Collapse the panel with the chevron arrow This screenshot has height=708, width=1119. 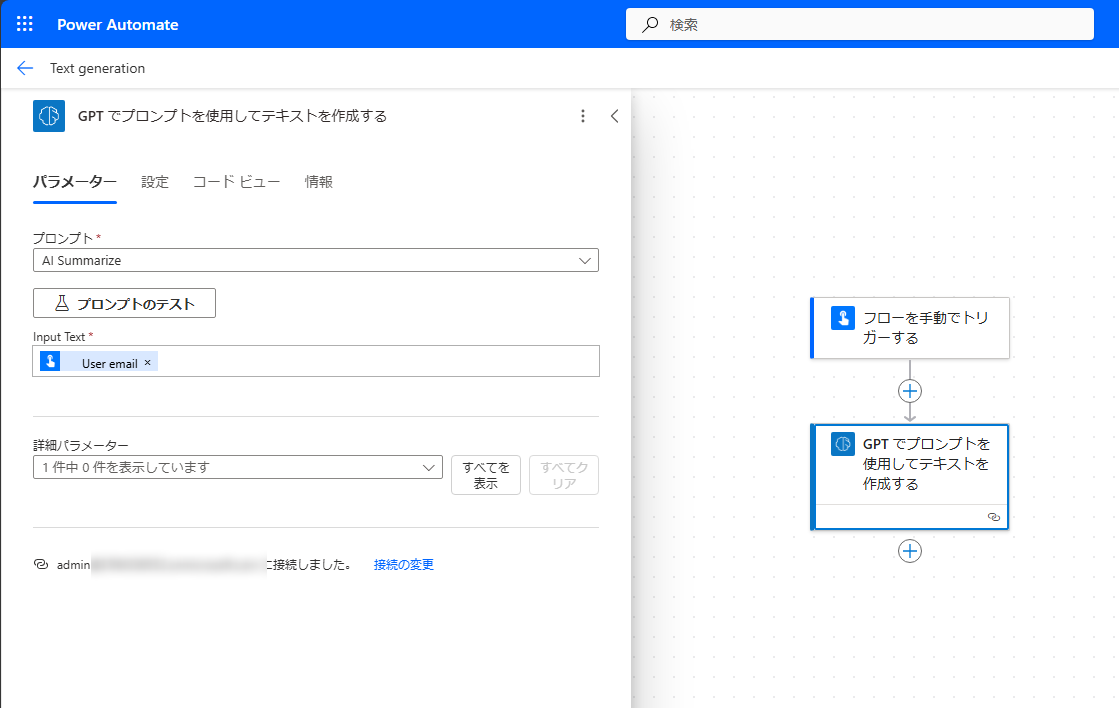pos(614,116)
